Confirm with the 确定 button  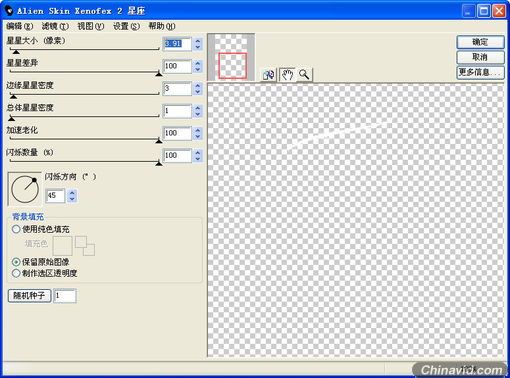tap(480, 42)
